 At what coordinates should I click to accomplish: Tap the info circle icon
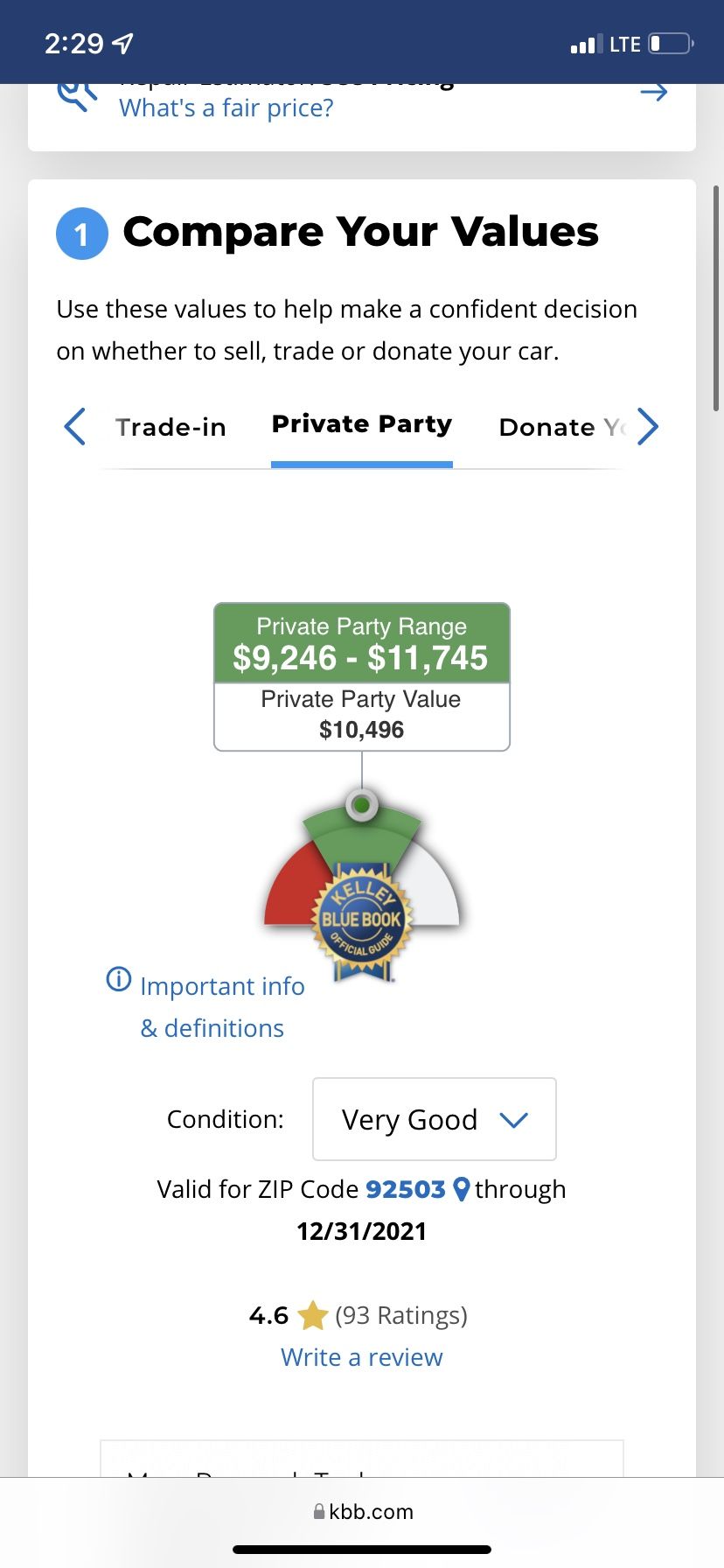119,978
